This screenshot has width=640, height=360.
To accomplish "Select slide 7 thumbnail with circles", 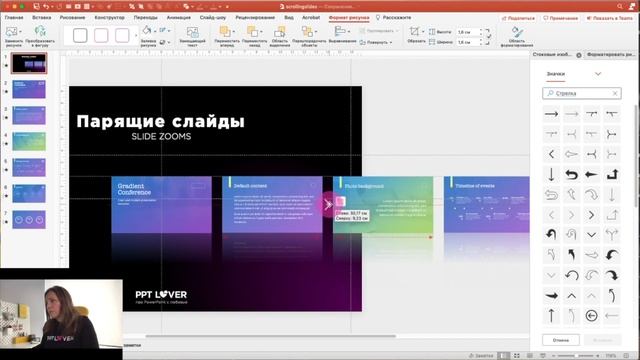I will click(29, 220).
